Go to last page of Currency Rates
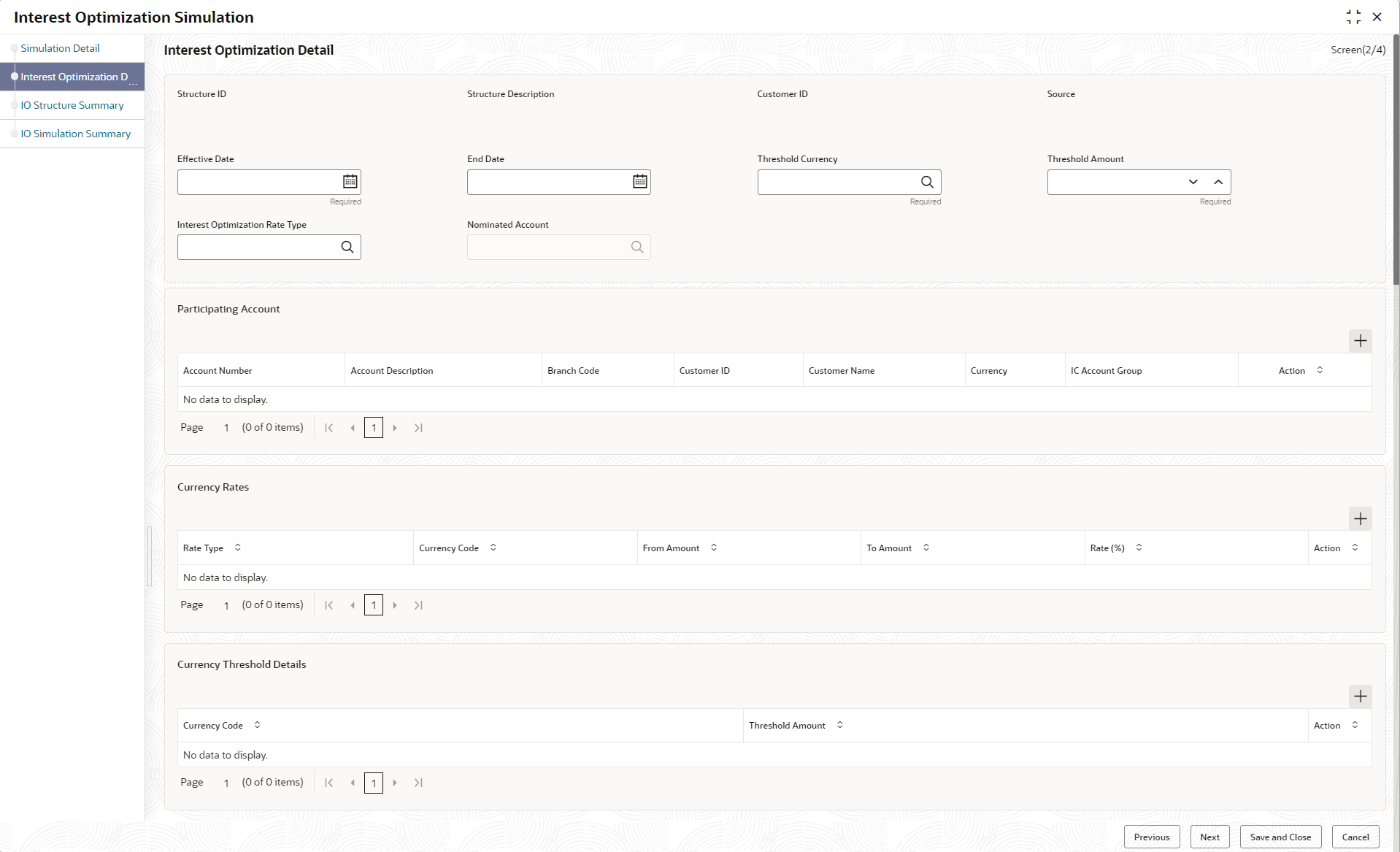Image resolution: width=1400 pixels, height=852 pixels. click(418, 605)
